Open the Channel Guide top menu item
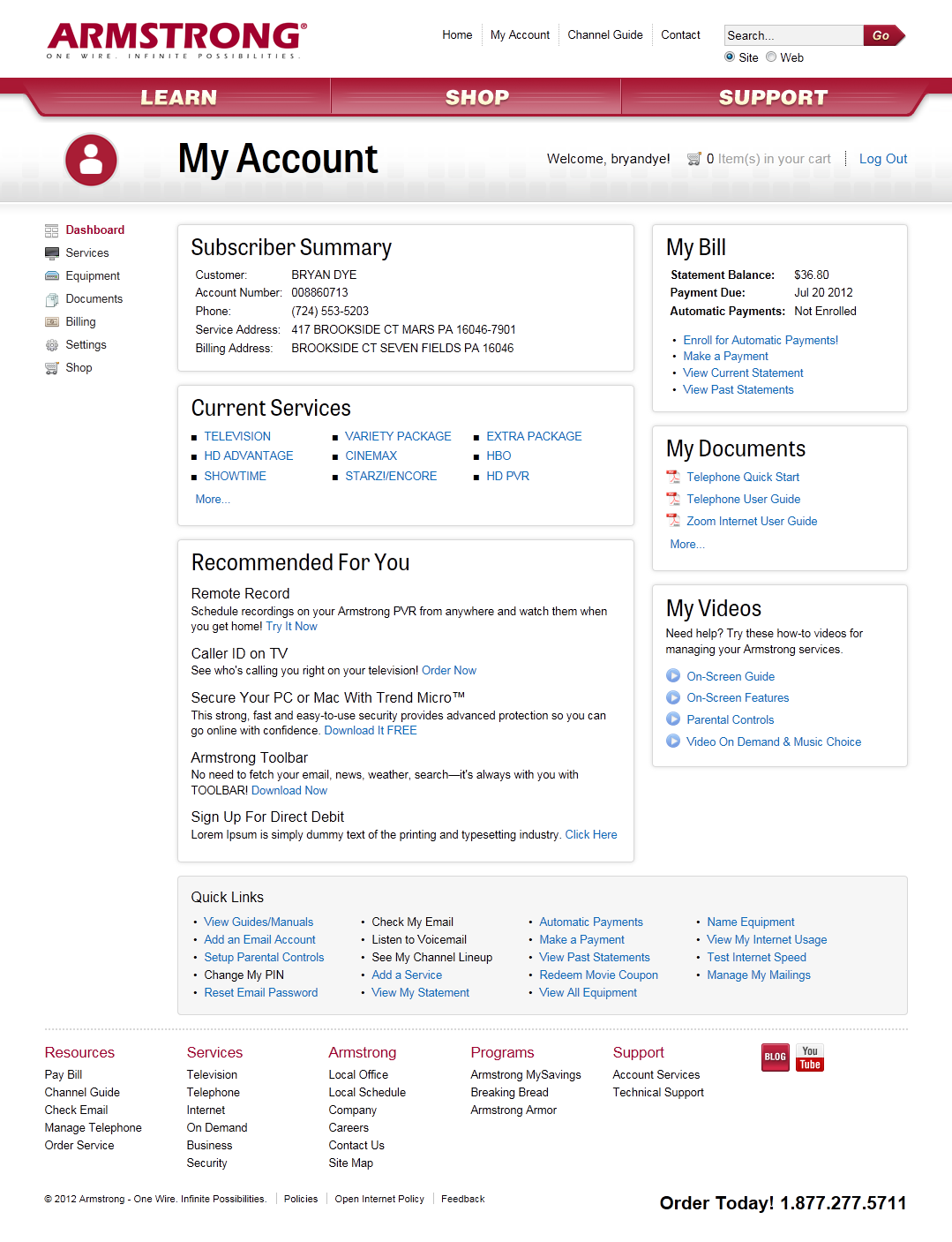The width and height of the screenshot is (952, 1242). tap(605, 35)
